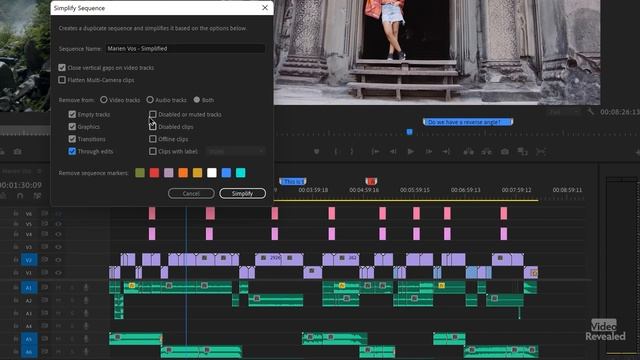
Task: Uncheck Graphics removal option
Action: pos(72,127)
